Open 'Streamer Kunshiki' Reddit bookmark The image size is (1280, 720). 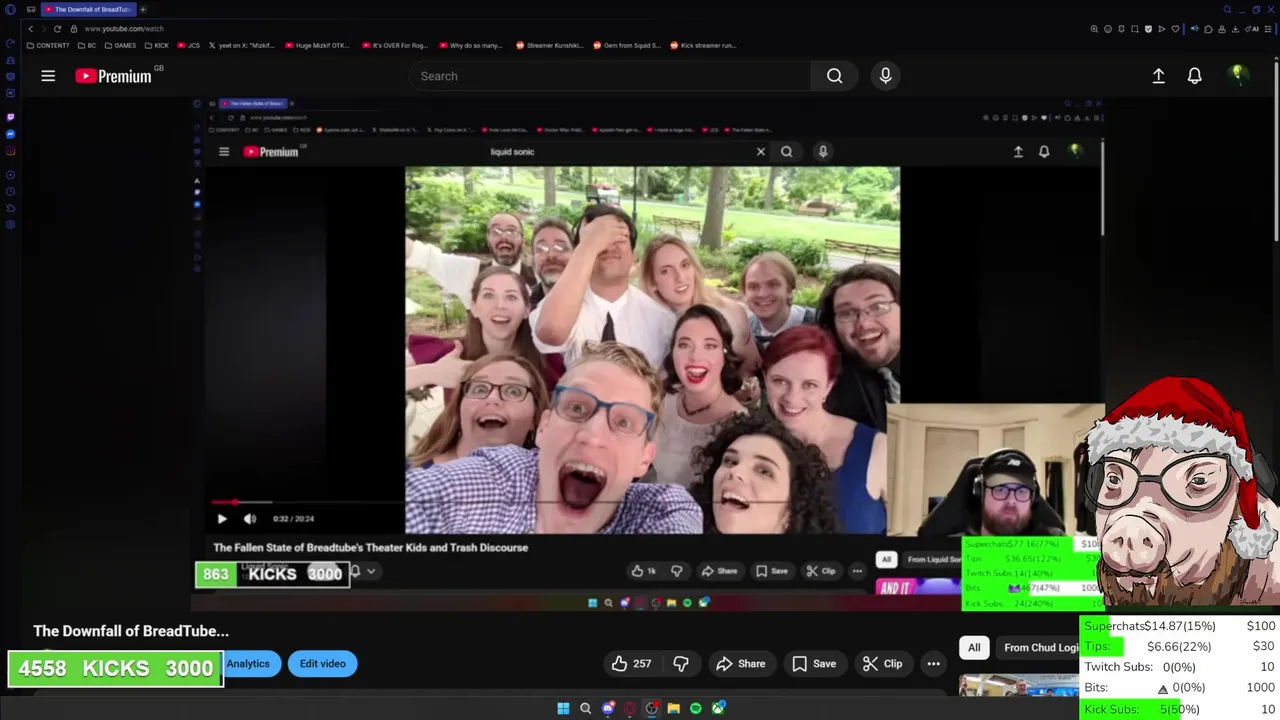point(549,45)
